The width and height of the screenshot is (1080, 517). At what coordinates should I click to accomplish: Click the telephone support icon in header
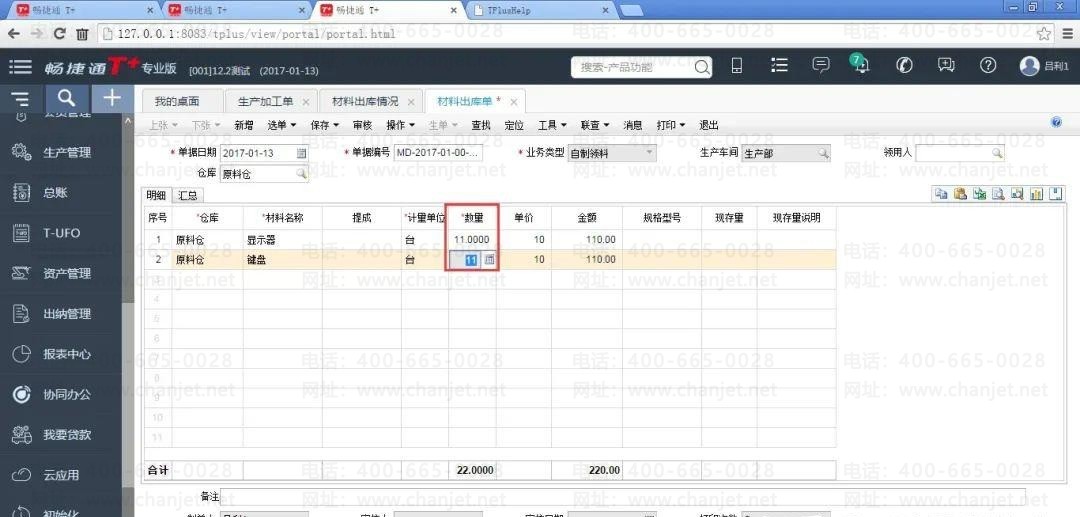pyautogui.click(x=904, y=65)
